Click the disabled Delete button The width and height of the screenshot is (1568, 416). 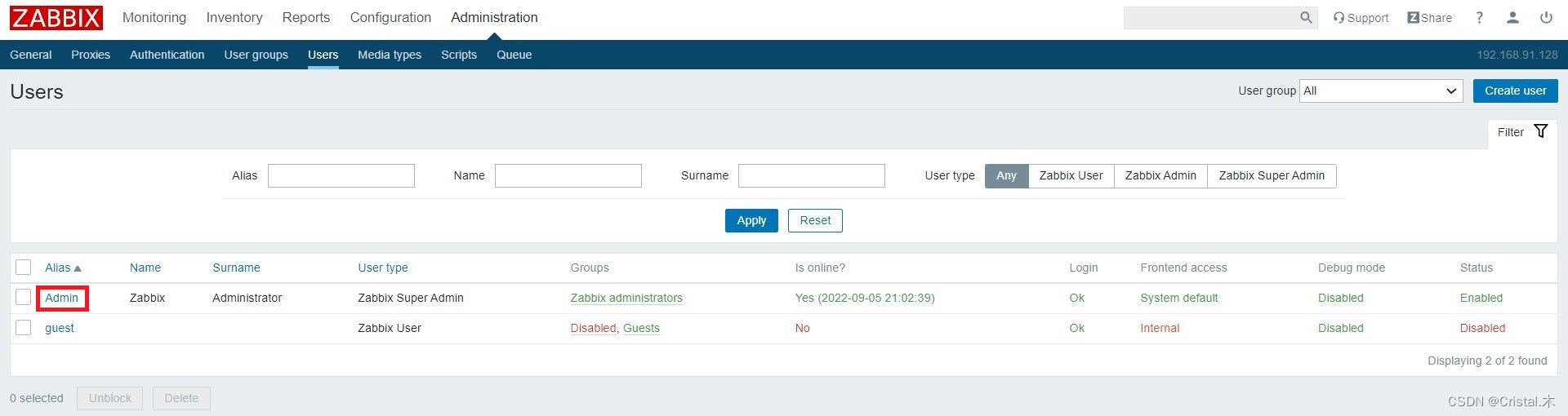[x=181, y=398]
